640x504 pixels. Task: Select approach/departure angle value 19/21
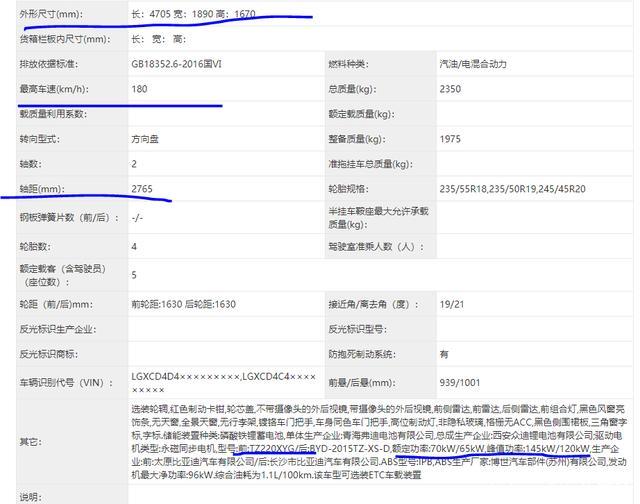click(x=452, y=304)
